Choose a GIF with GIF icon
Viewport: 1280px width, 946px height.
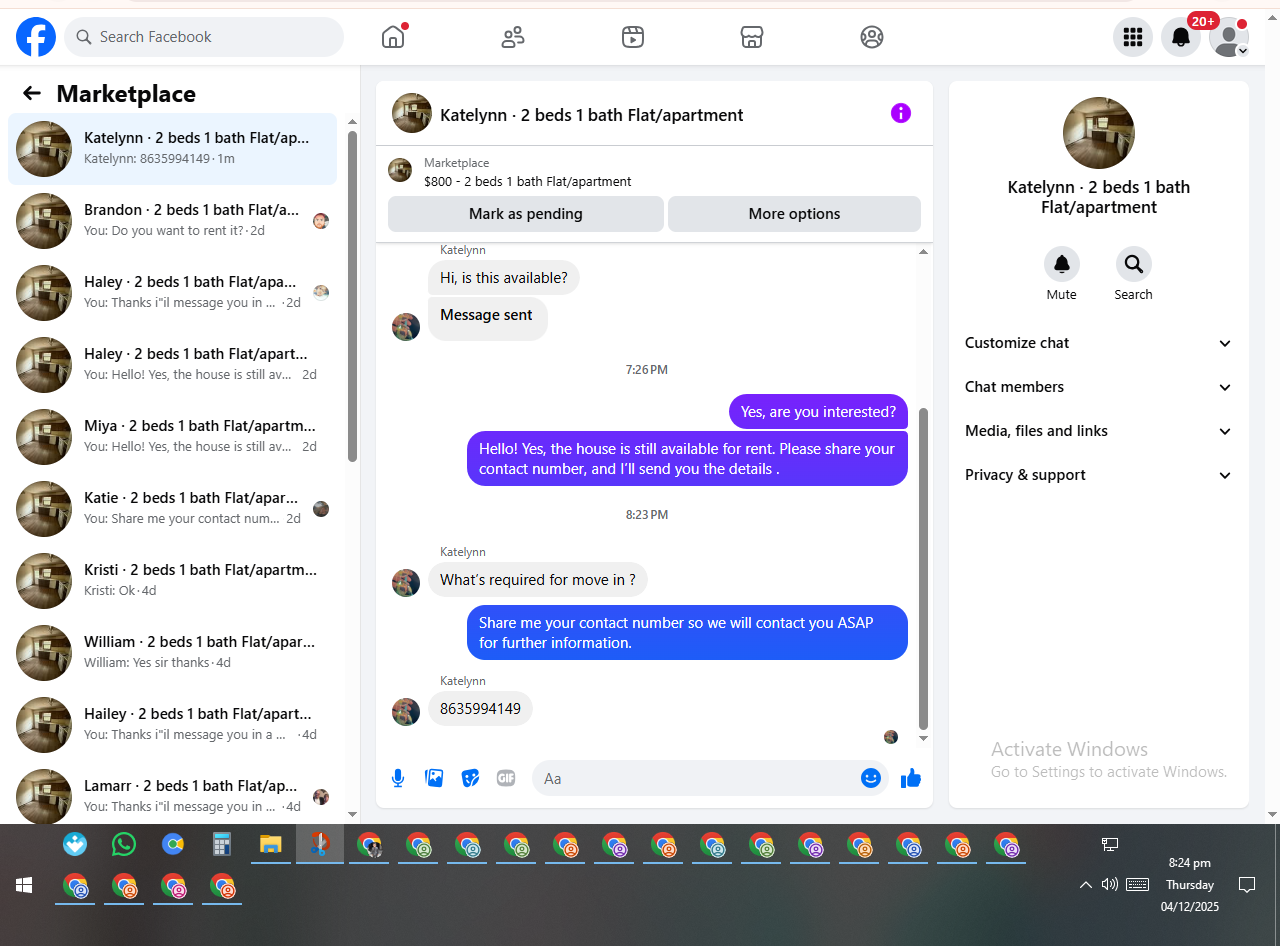click(506, 778)
